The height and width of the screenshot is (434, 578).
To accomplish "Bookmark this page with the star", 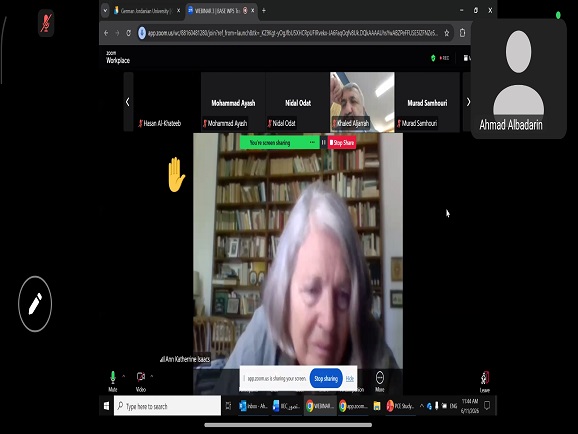I will (446, 33).
